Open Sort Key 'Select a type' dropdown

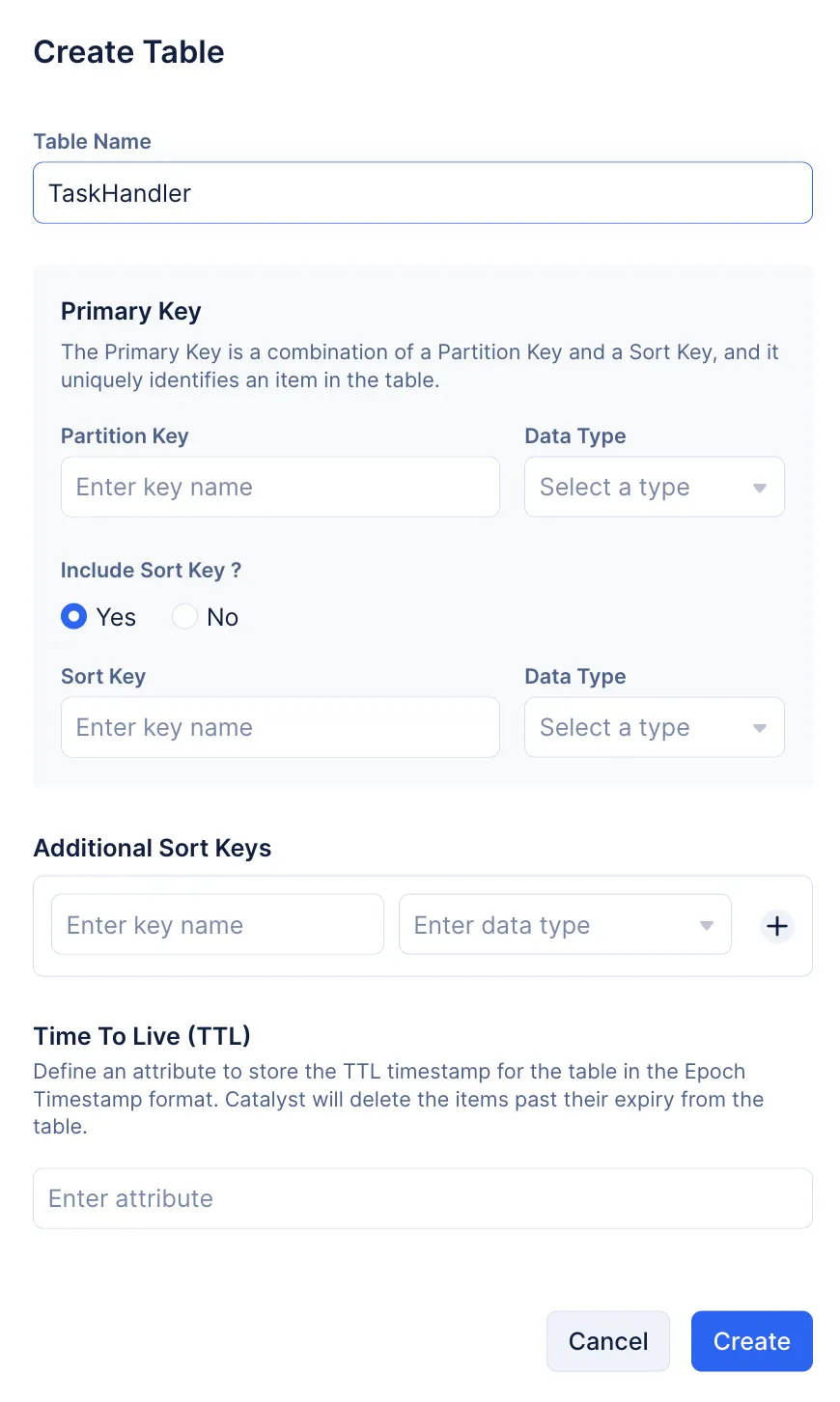(637, 728)
